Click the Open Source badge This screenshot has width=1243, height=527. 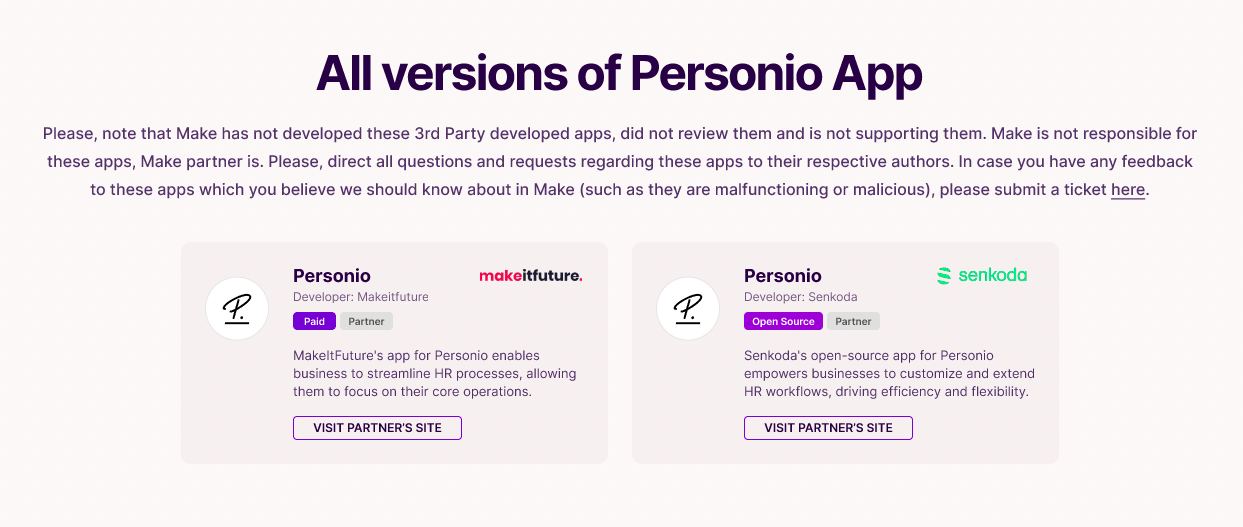[783, 322]
